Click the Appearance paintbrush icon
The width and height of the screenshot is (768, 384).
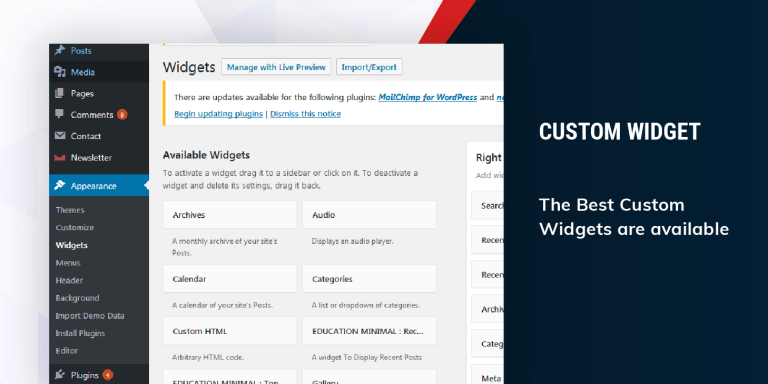[x=60, y=185]
